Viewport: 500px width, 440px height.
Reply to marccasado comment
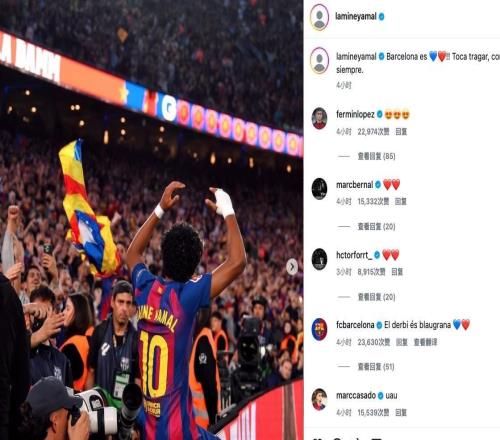401,413
